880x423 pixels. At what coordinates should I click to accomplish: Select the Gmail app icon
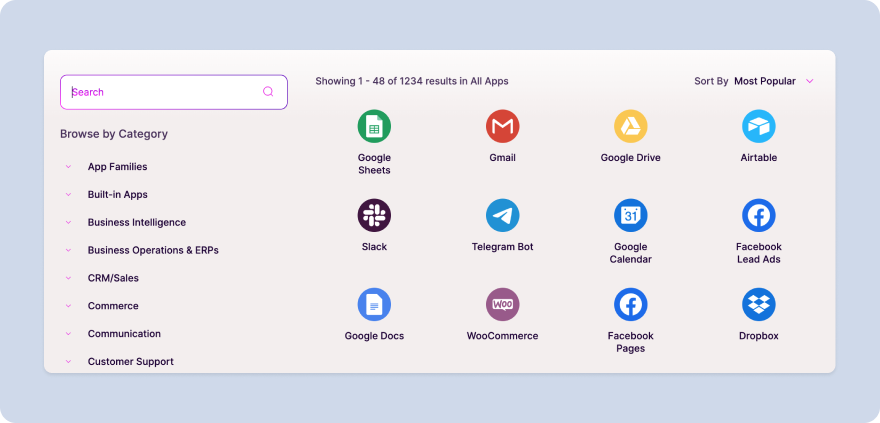tap(502, 127)
